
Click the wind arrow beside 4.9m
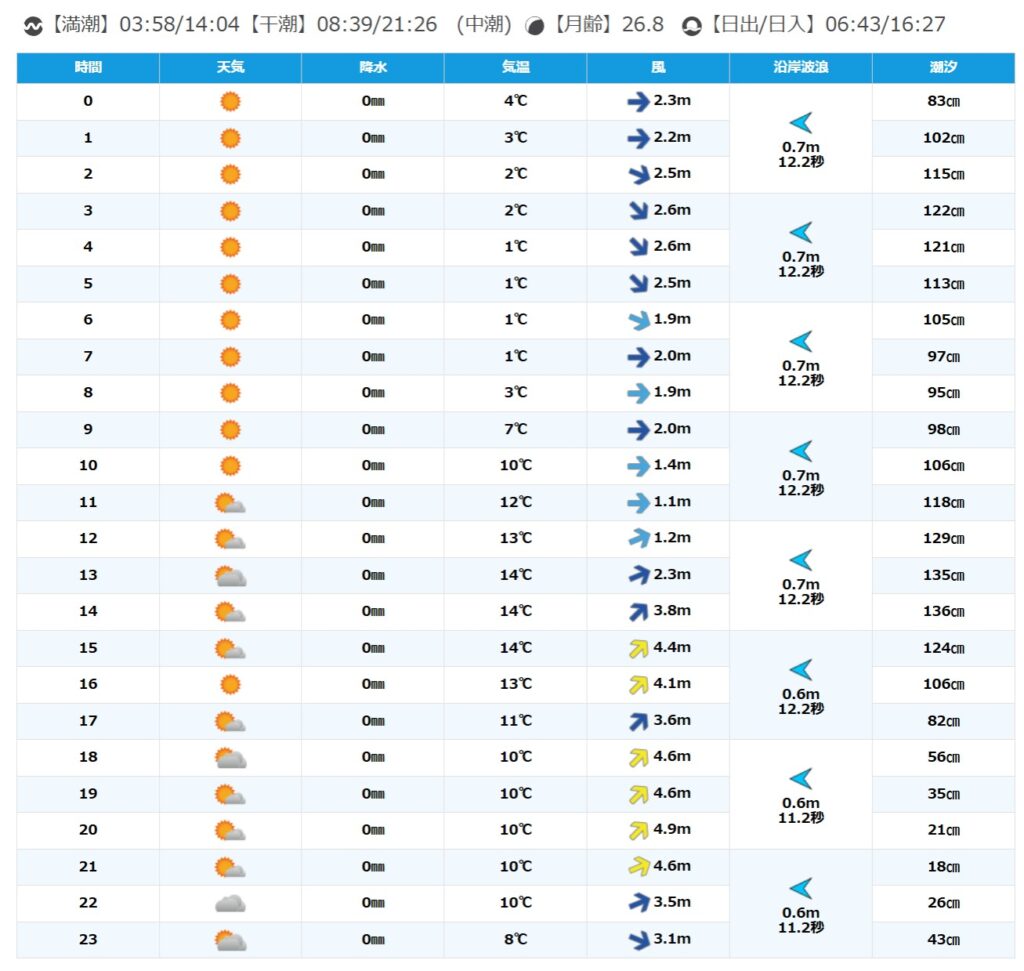coord(638,830)
